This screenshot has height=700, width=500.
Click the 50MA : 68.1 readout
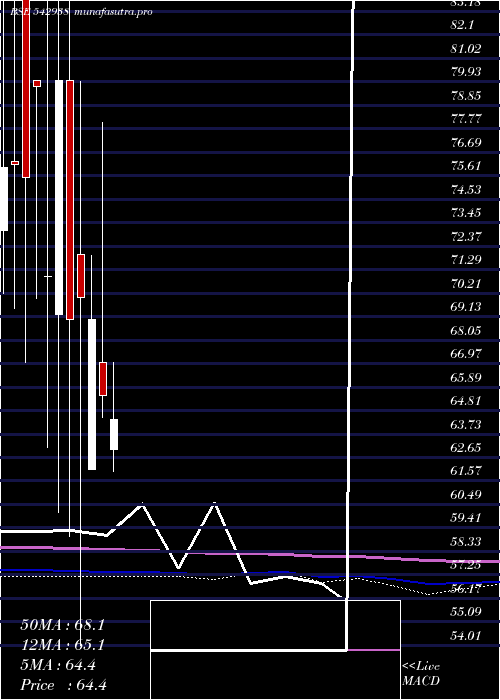coord(62,625)
